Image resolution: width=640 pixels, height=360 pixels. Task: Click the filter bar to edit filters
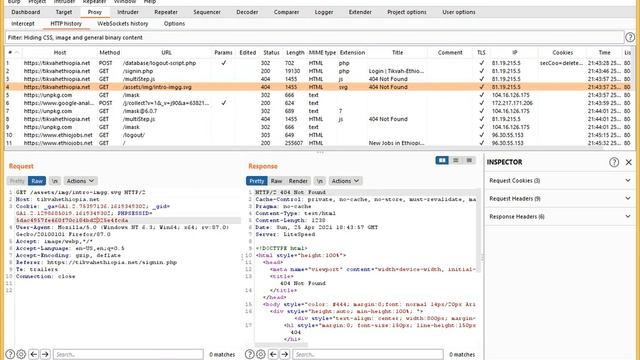point(314,38)
